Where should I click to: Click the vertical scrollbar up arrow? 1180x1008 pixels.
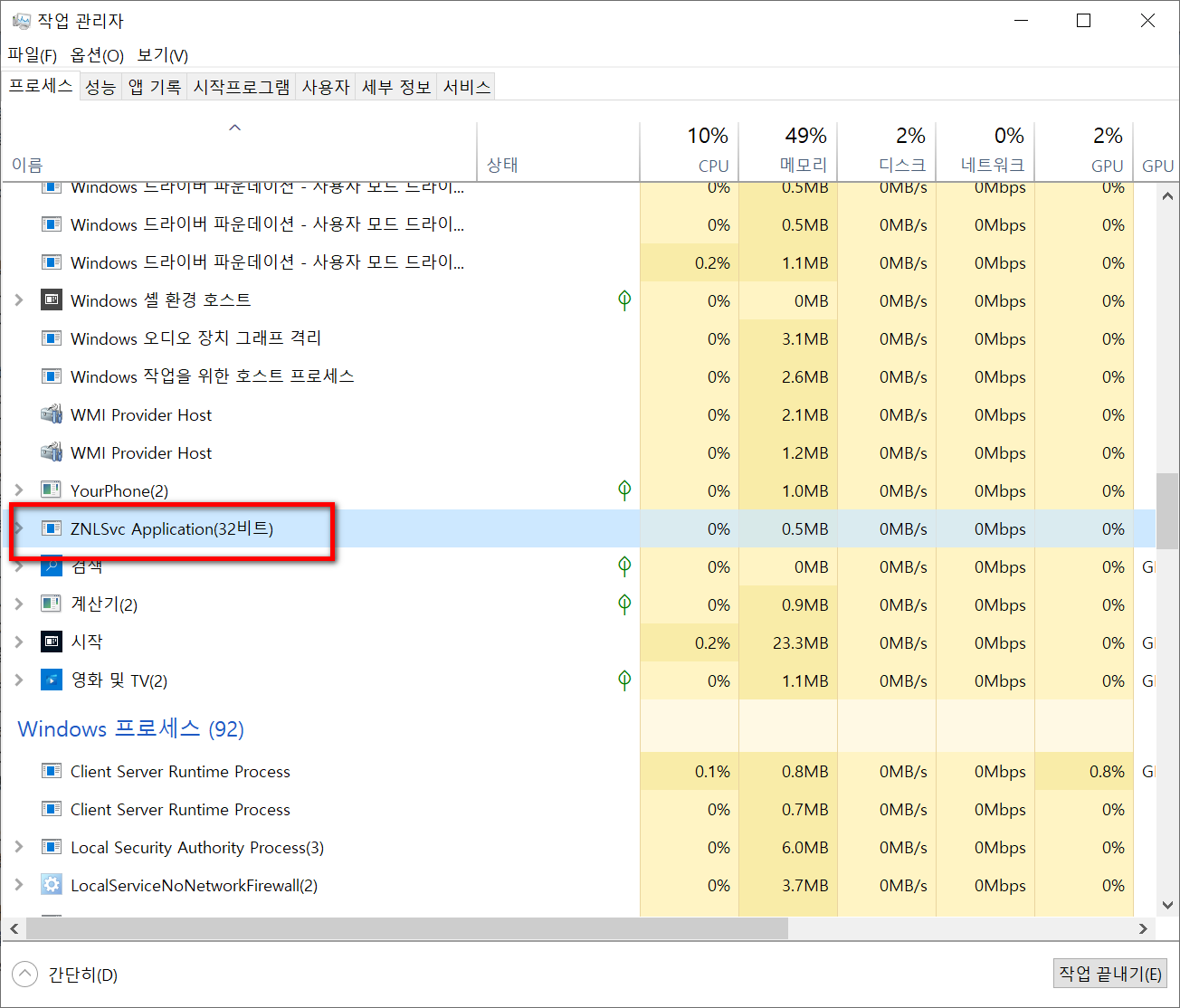tap(1167, 195)
